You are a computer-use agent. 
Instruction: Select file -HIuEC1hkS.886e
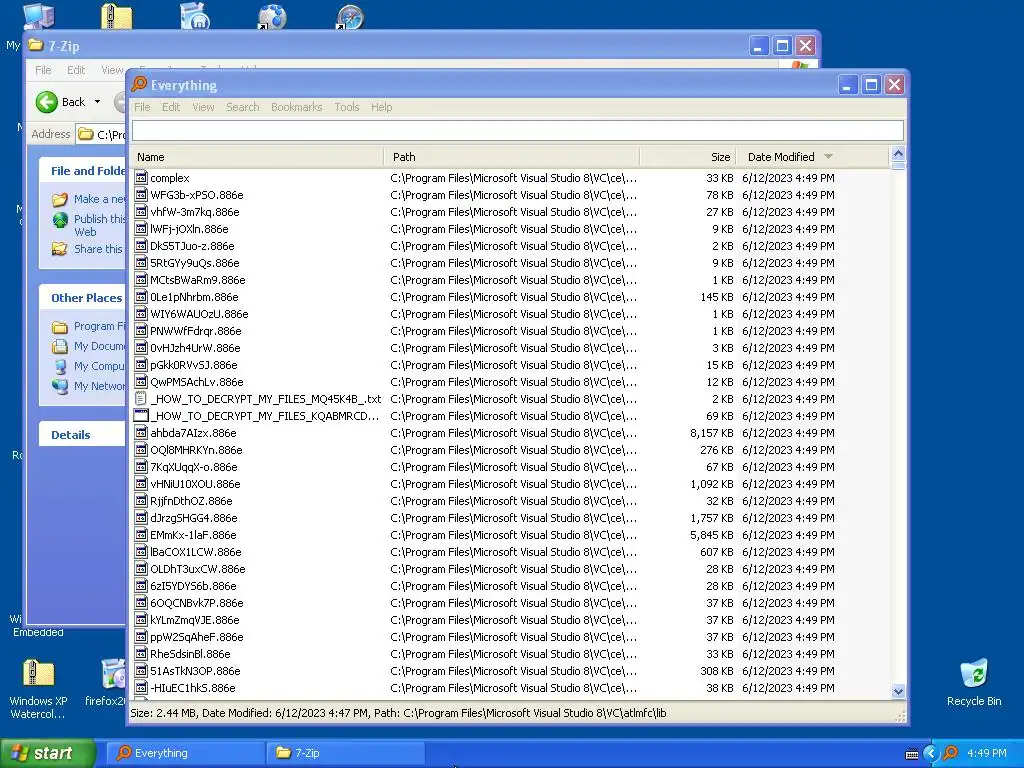point(193,688)
